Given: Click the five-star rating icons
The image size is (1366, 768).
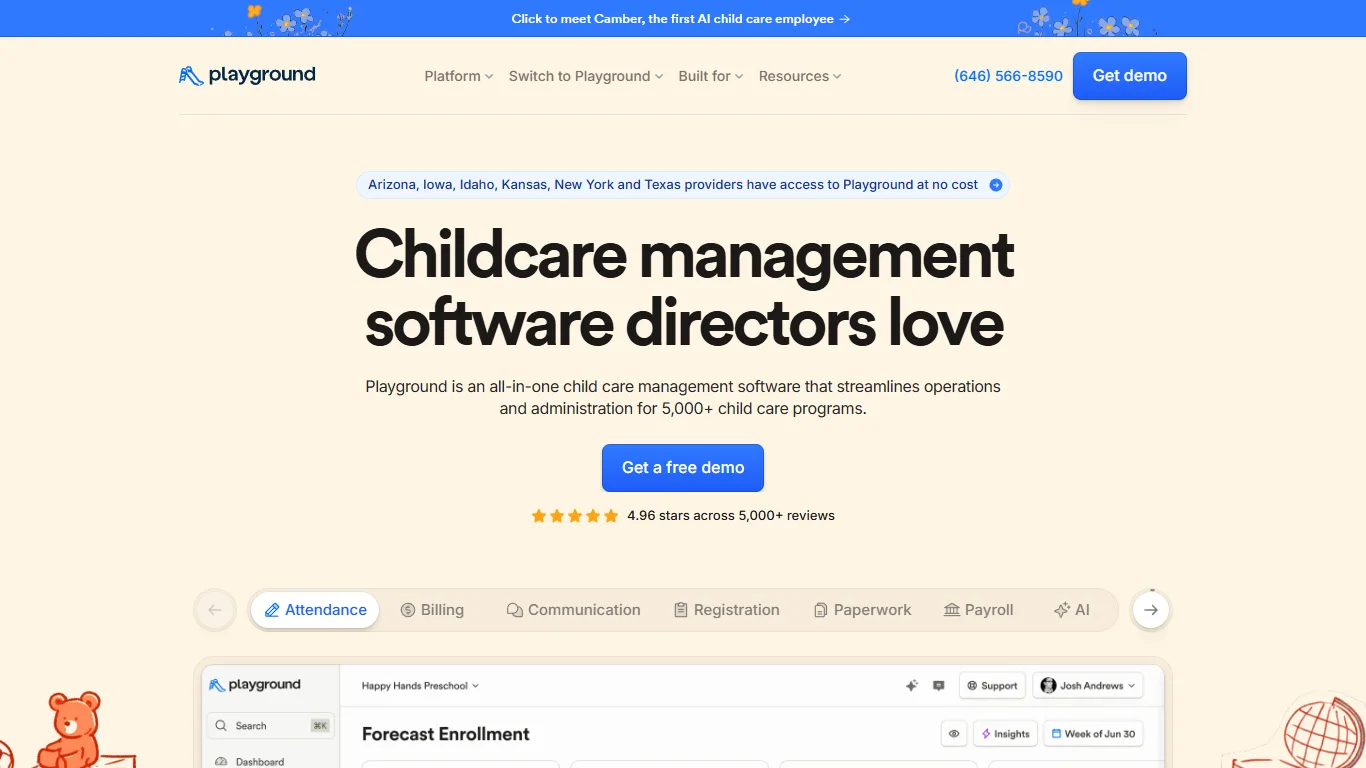Looking at the screenshot, I should click(x=575, y=516).
